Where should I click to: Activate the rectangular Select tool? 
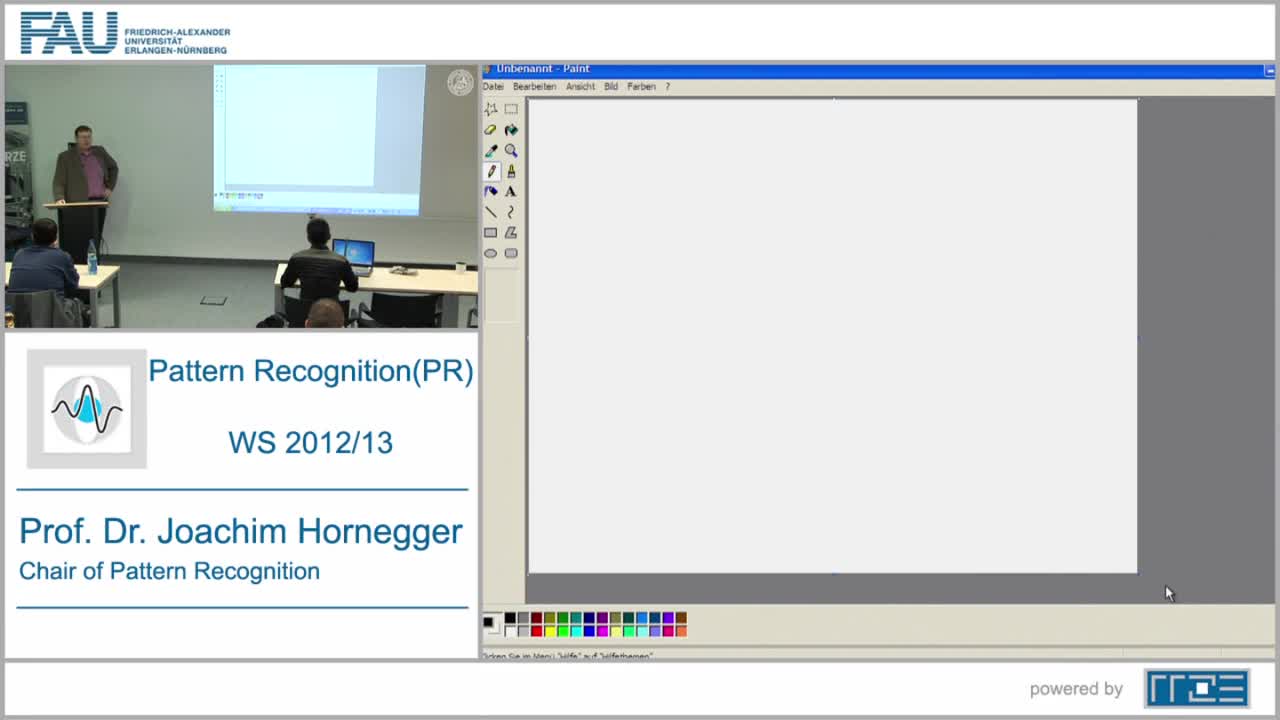[511, 109]
